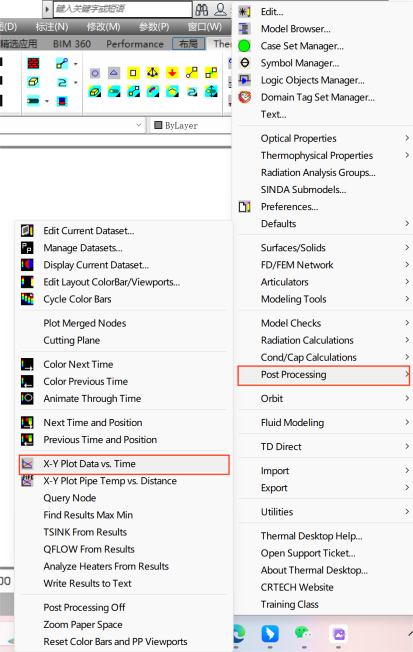
Task: Switch to the Performance ribbon tab
Action: point(135,44)
